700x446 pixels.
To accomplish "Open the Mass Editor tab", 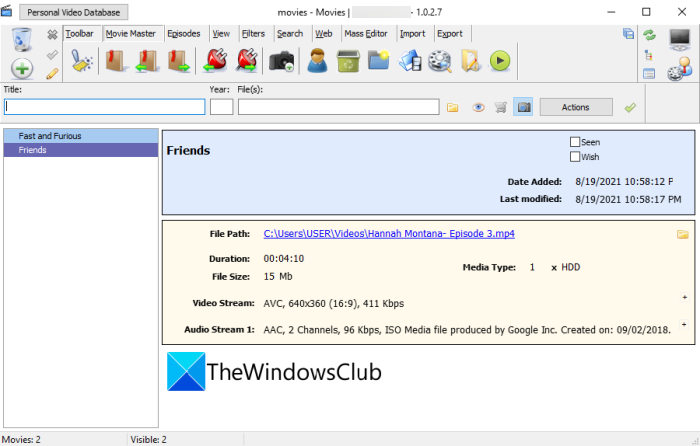I will click(x=366, y=33).
